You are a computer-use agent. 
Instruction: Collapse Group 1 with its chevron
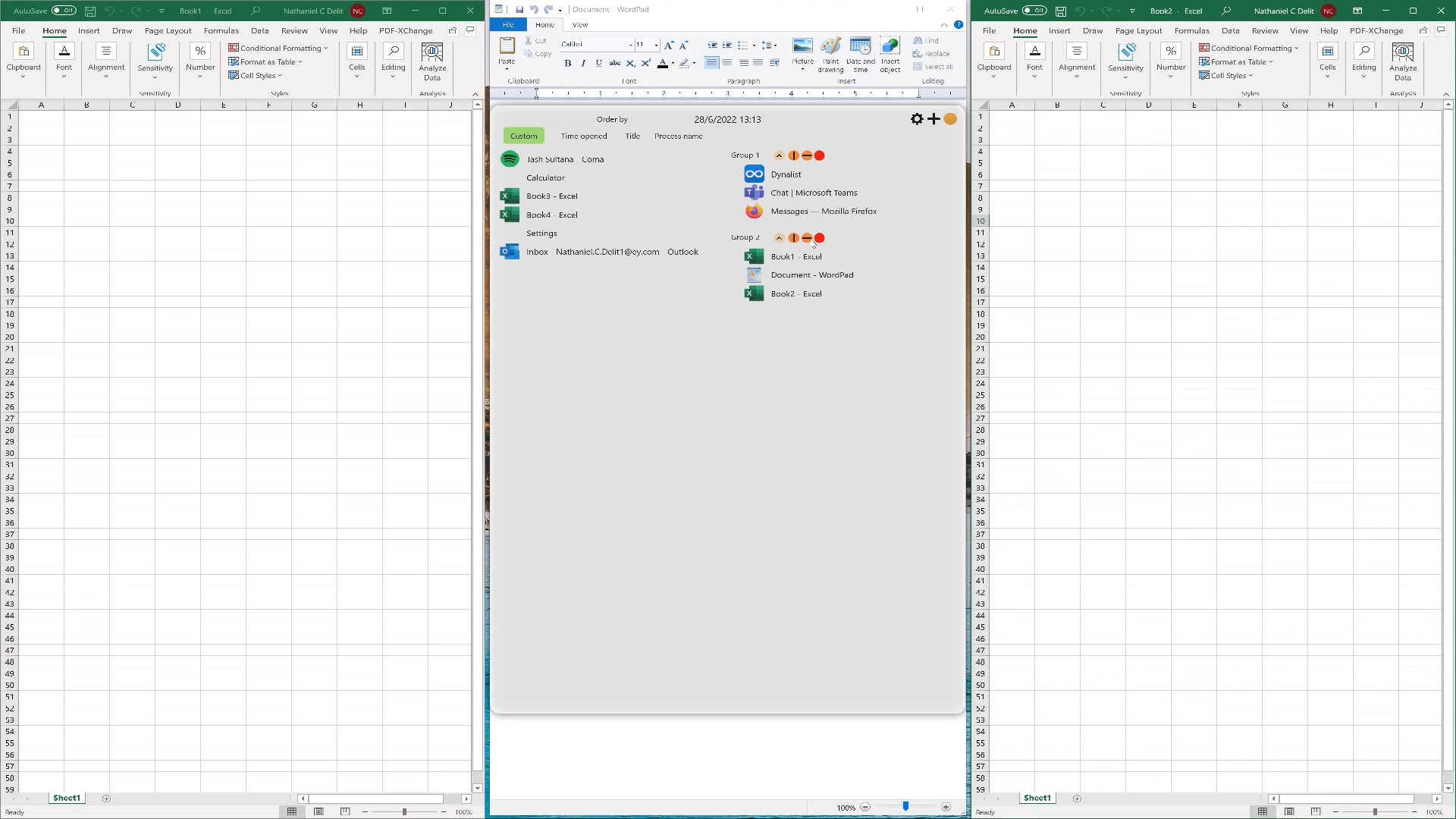click(x=779, y=155)
